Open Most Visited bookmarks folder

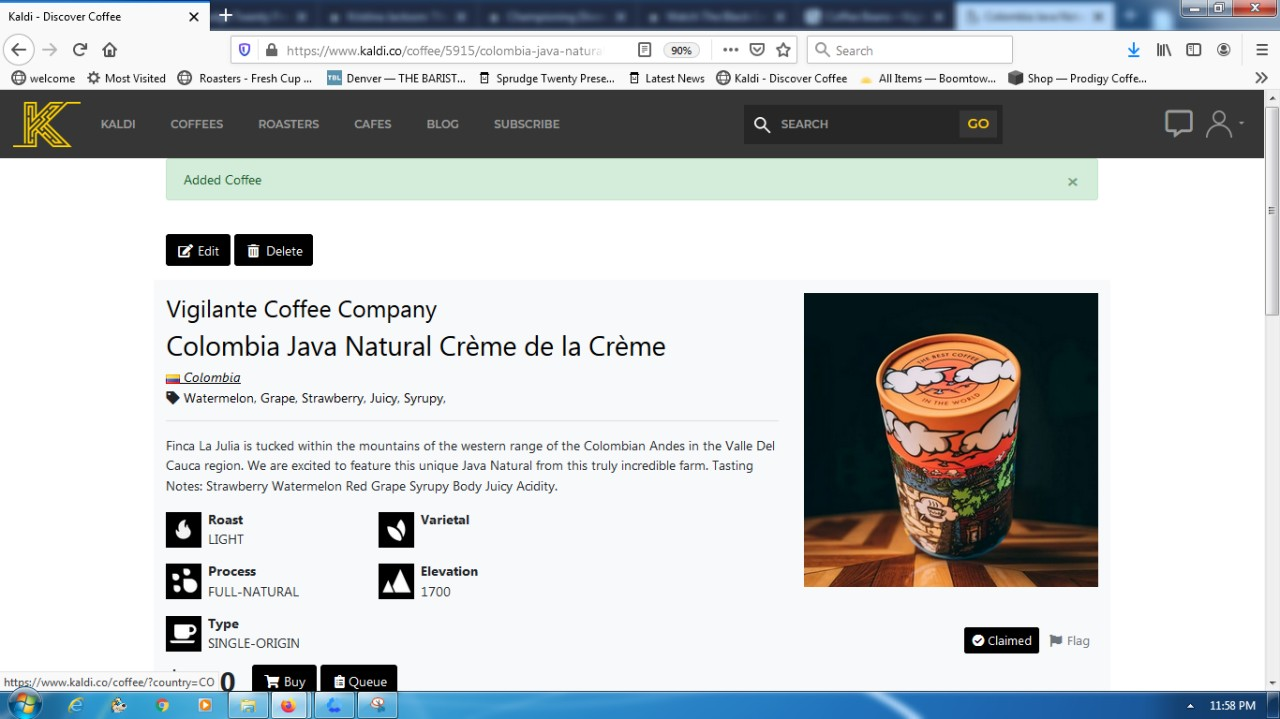coord(126,78)
